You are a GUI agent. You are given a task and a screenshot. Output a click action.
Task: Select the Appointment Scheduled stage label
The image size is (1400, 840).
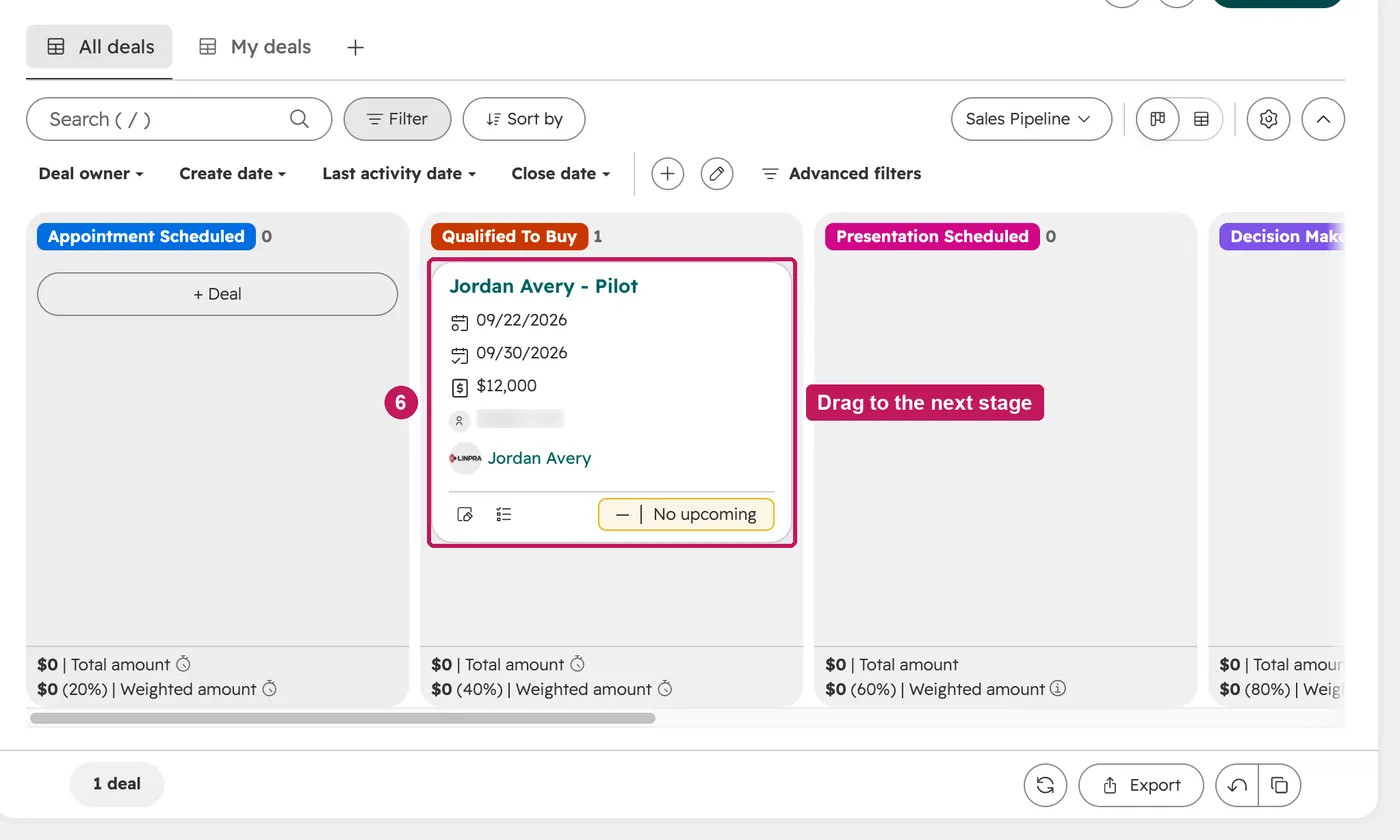tap(146, 236)
